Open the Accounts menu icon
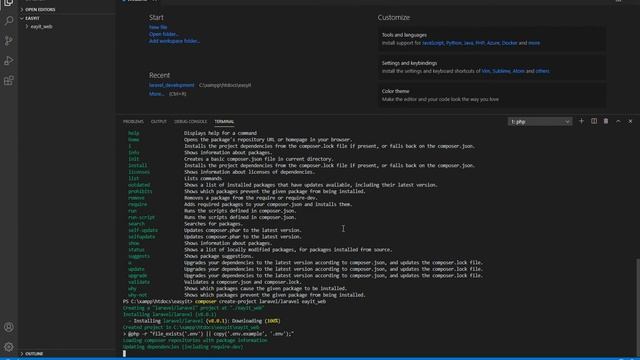 (x=9, y=327)
